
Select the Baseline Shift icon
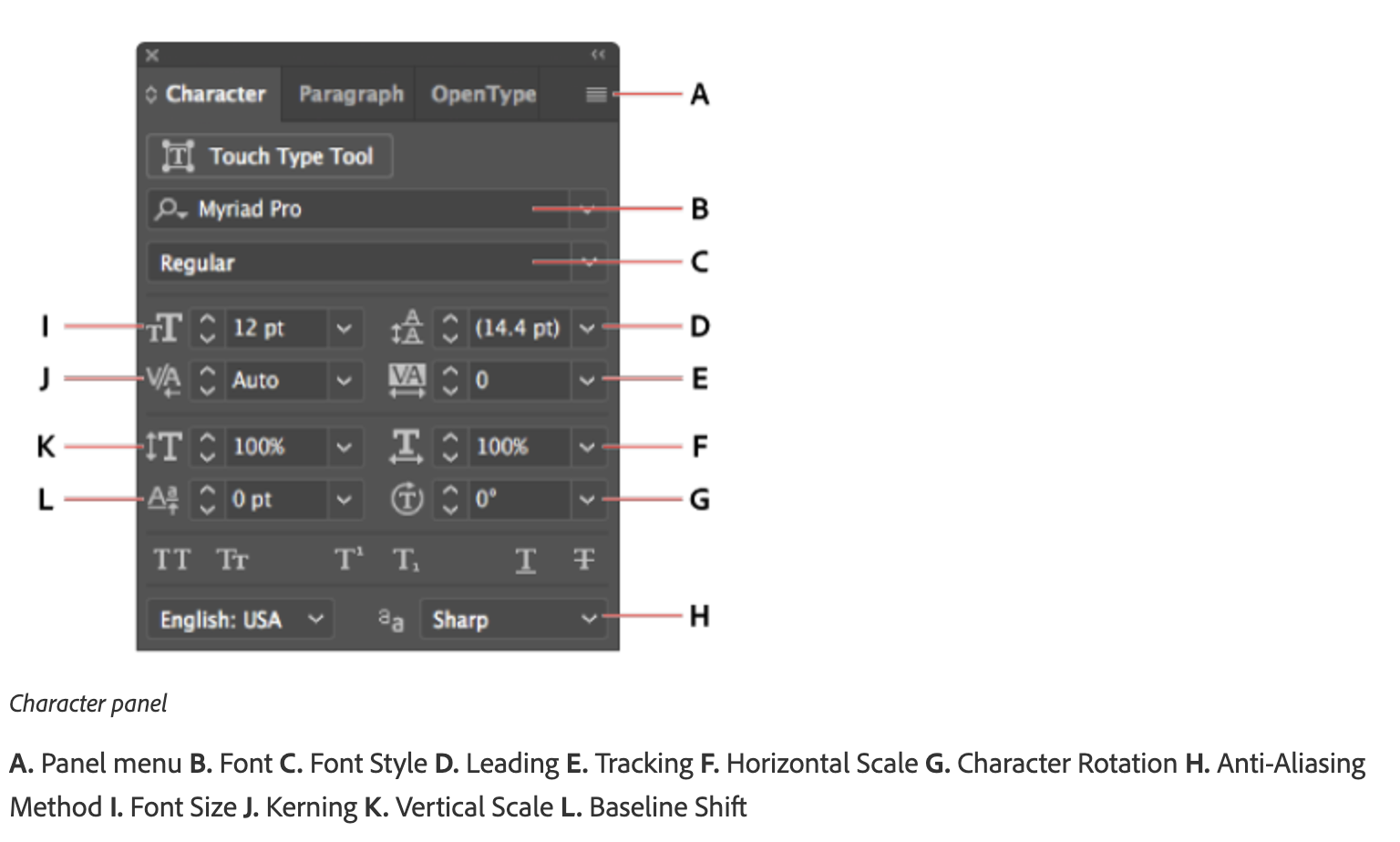pyautogui.click(x=162, y=498)
